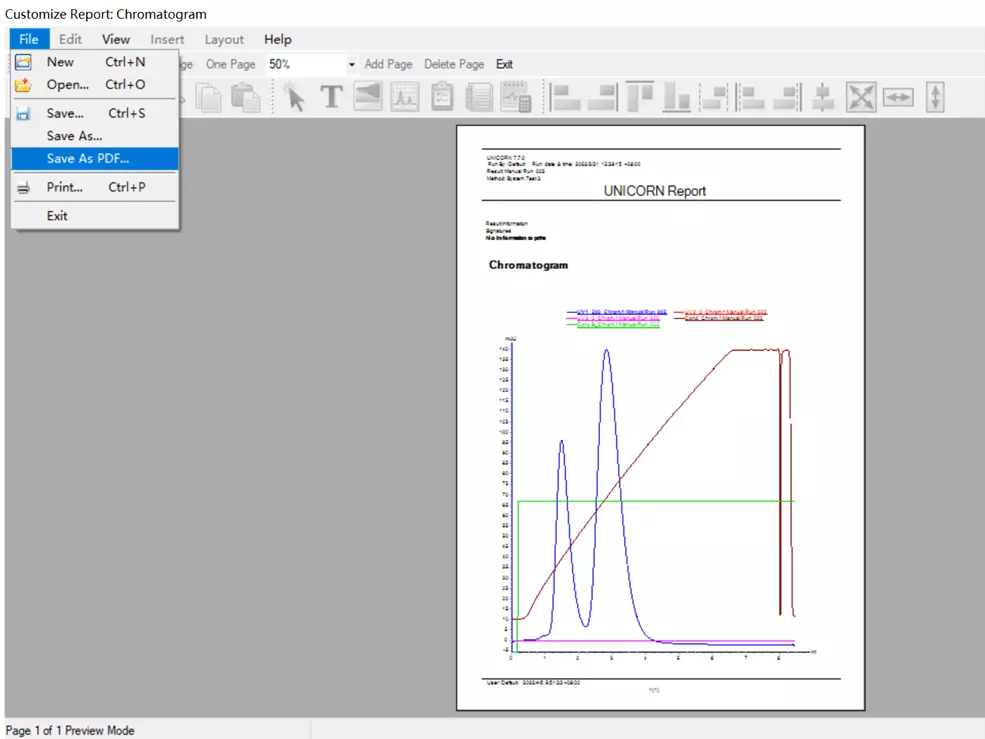Select Print from the File menu

point(65,187)
